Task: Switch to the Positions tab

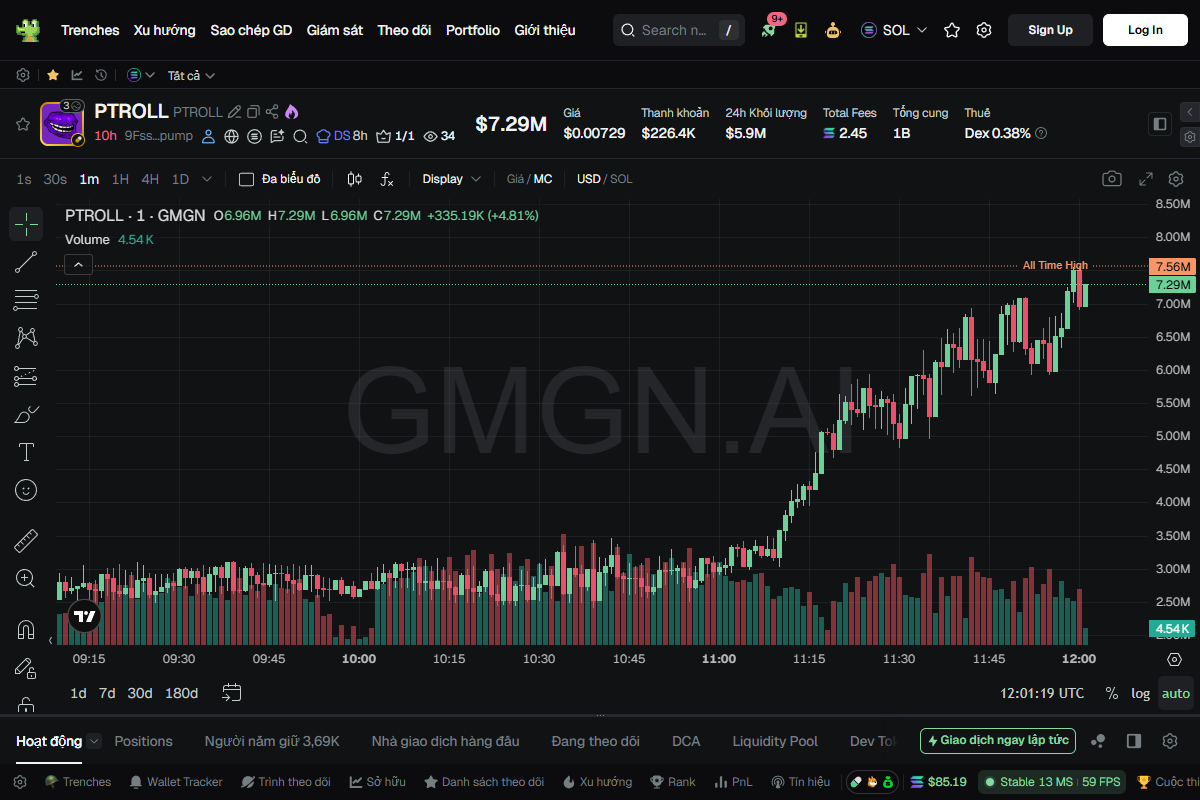Action: (x=143, y=741)
